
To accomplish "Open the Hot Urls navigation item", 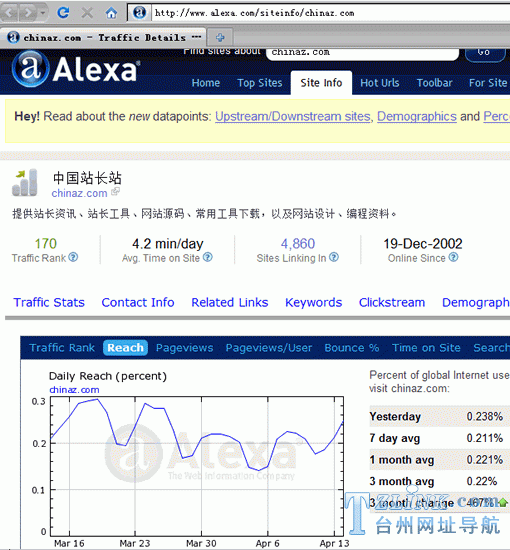I will coord(380,83).
